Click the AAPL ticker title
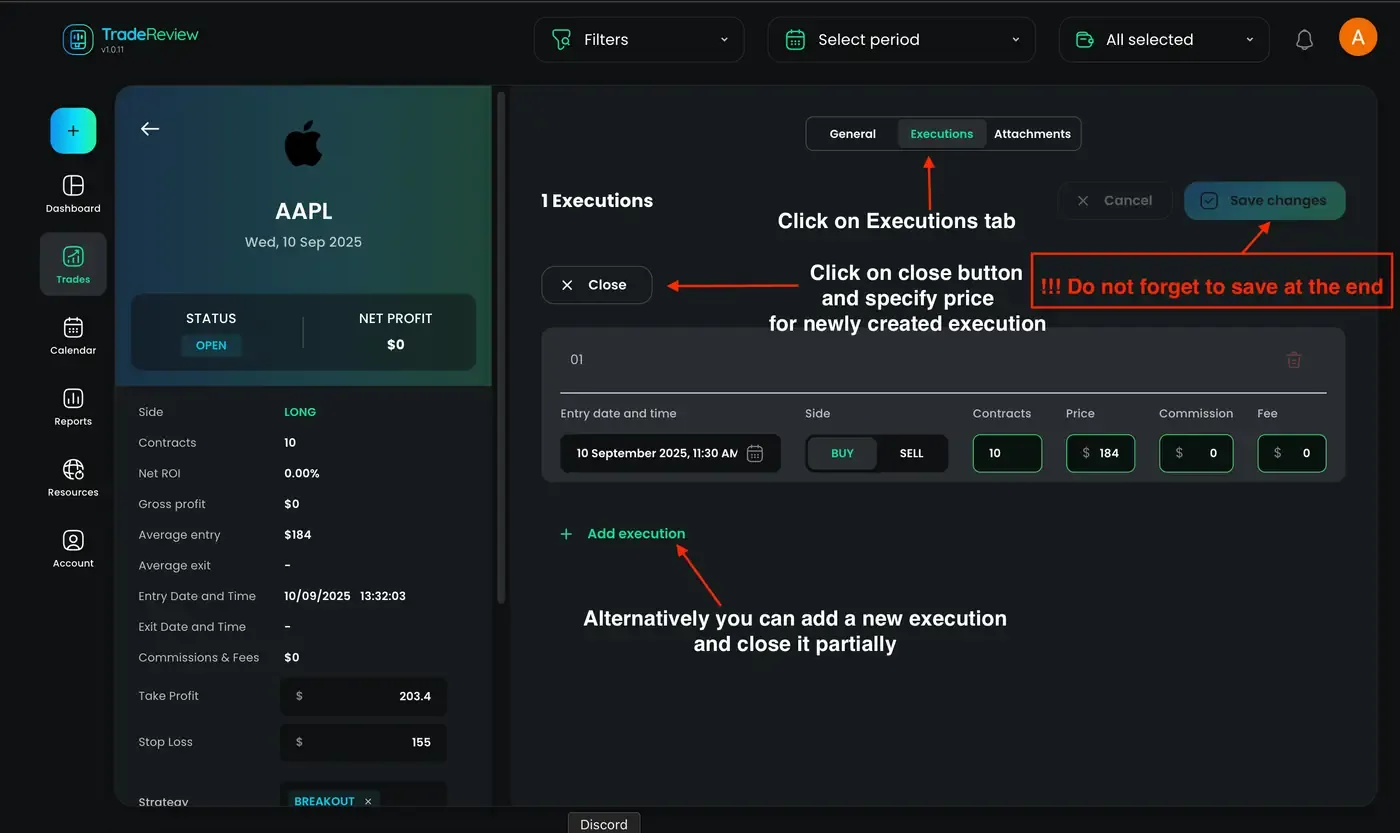The width and height of the screenshot is (1400, 833). [x=304, y=212]
